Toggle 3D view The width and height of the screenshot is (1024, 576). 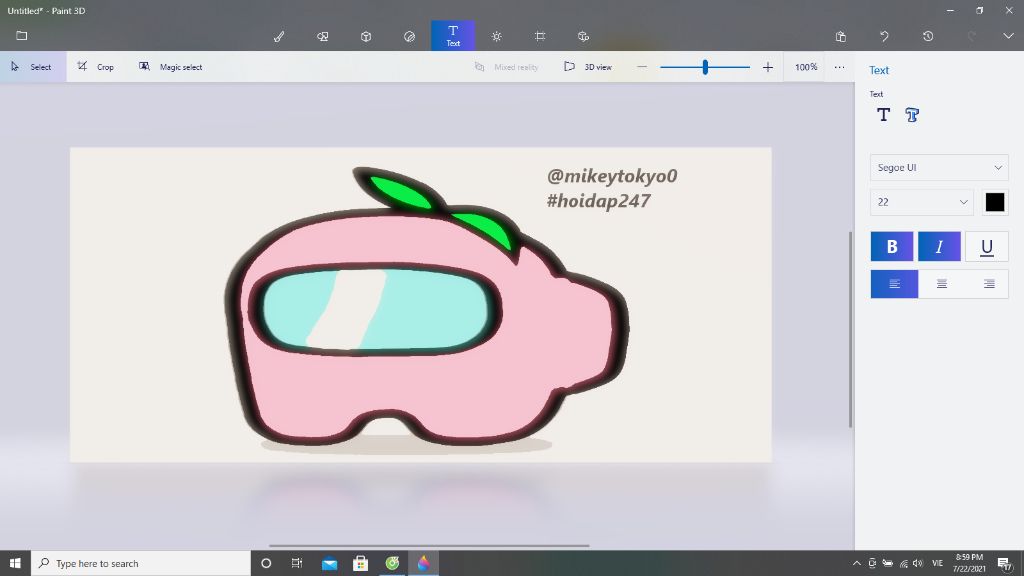[588, 67]
